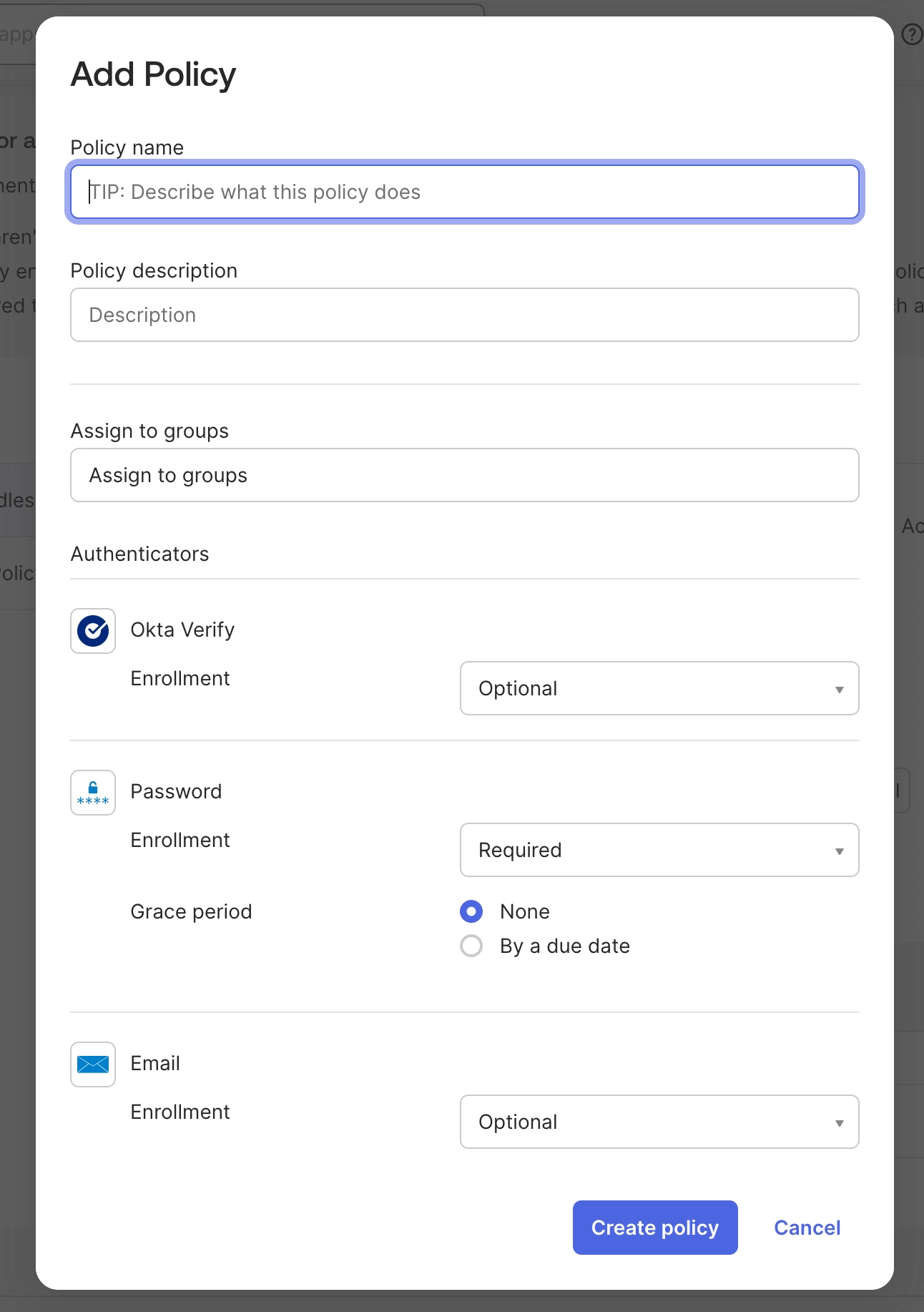Click the help question mark icon
This screenshot has height=1312, width=924.
912,34
